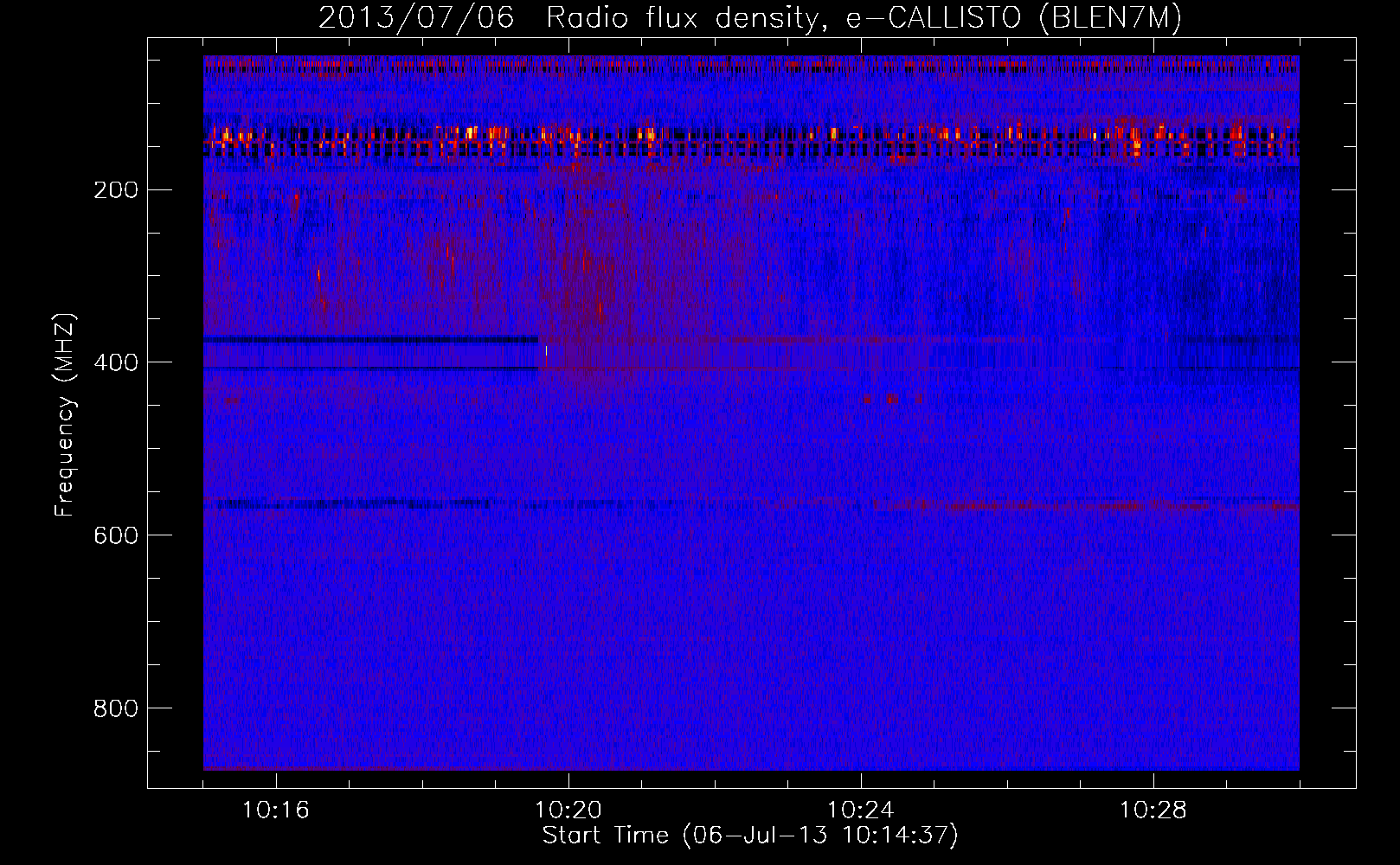Click the 10:16 time tick label
The width and height of the screenshot is (1400, 865).
(x=276, y=811)
